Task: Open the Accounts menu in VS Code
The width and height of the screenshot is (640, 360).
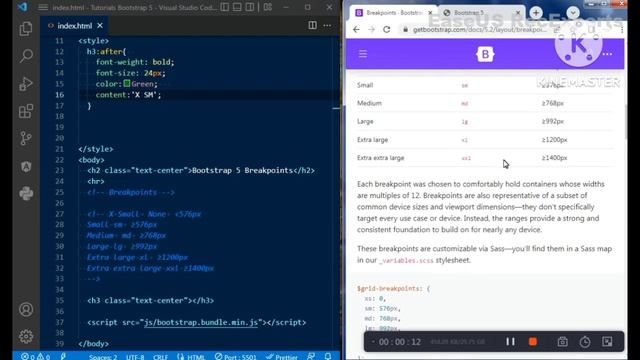Action: click(26, 310)
